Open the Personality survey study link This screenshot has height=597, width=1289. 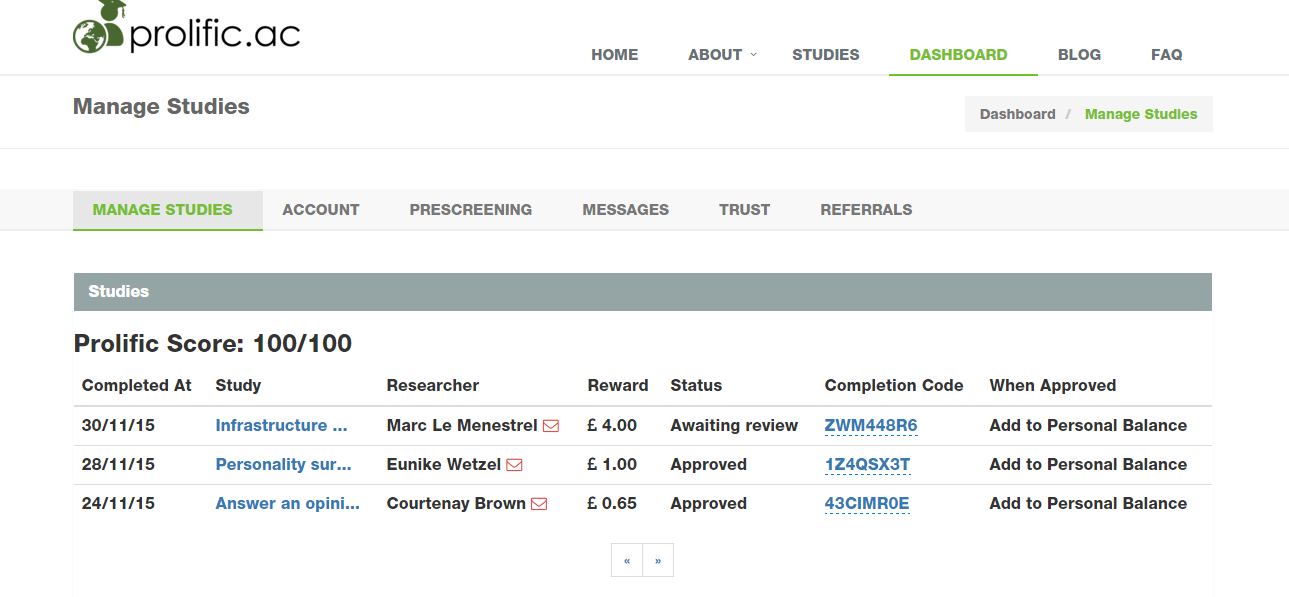click(283, 465)
